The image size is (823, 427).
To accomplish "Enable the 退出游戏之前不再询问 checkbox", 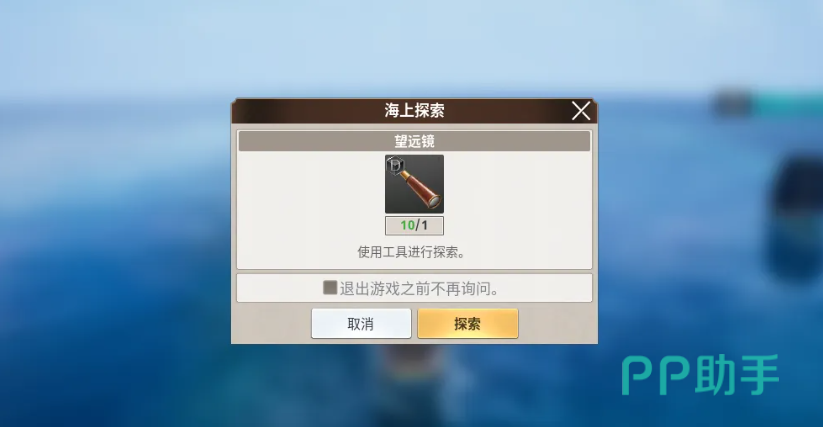I will pos(330,287).
